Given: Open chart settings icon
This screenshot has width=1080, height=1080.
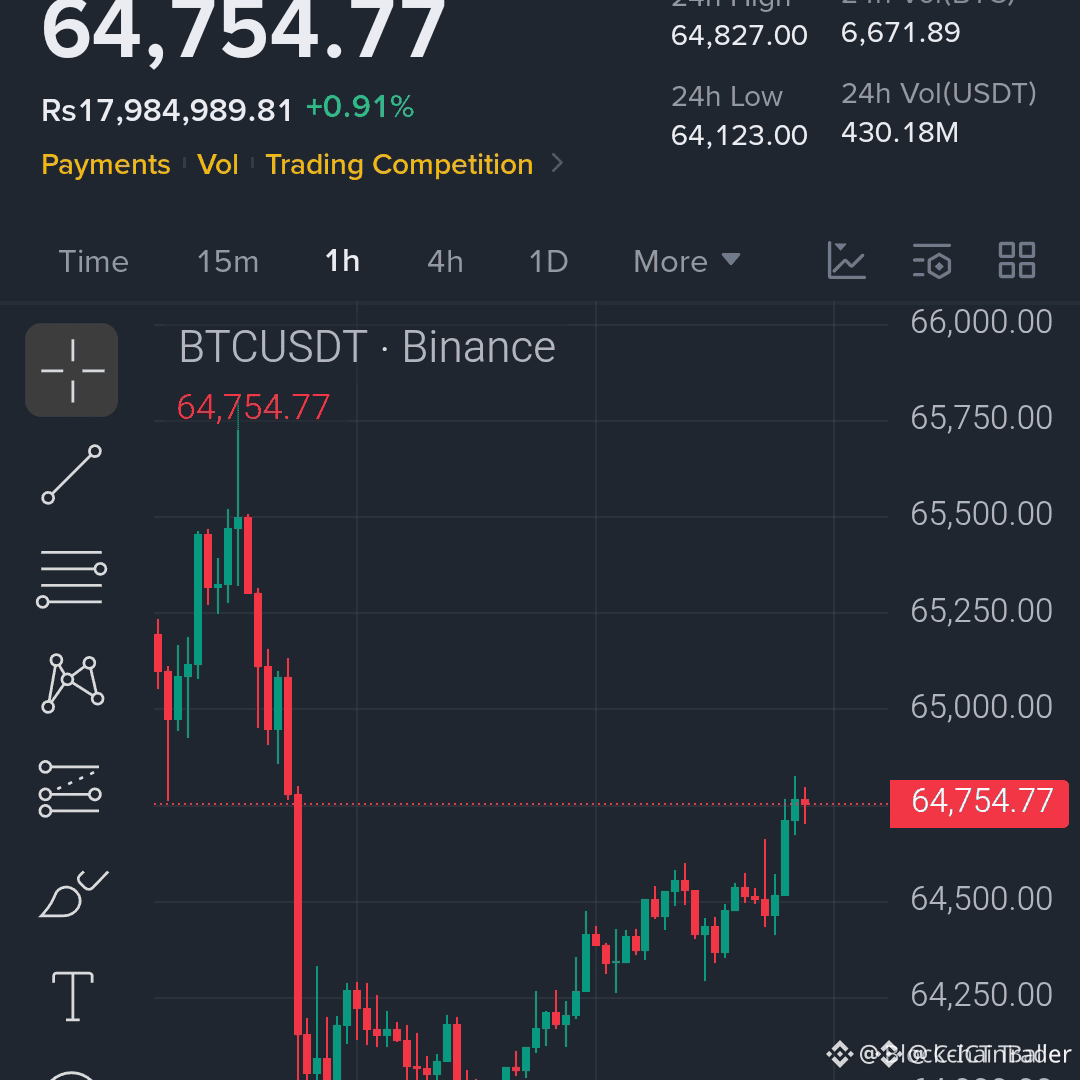Looking at the screenshot, I should coord(932,260).
